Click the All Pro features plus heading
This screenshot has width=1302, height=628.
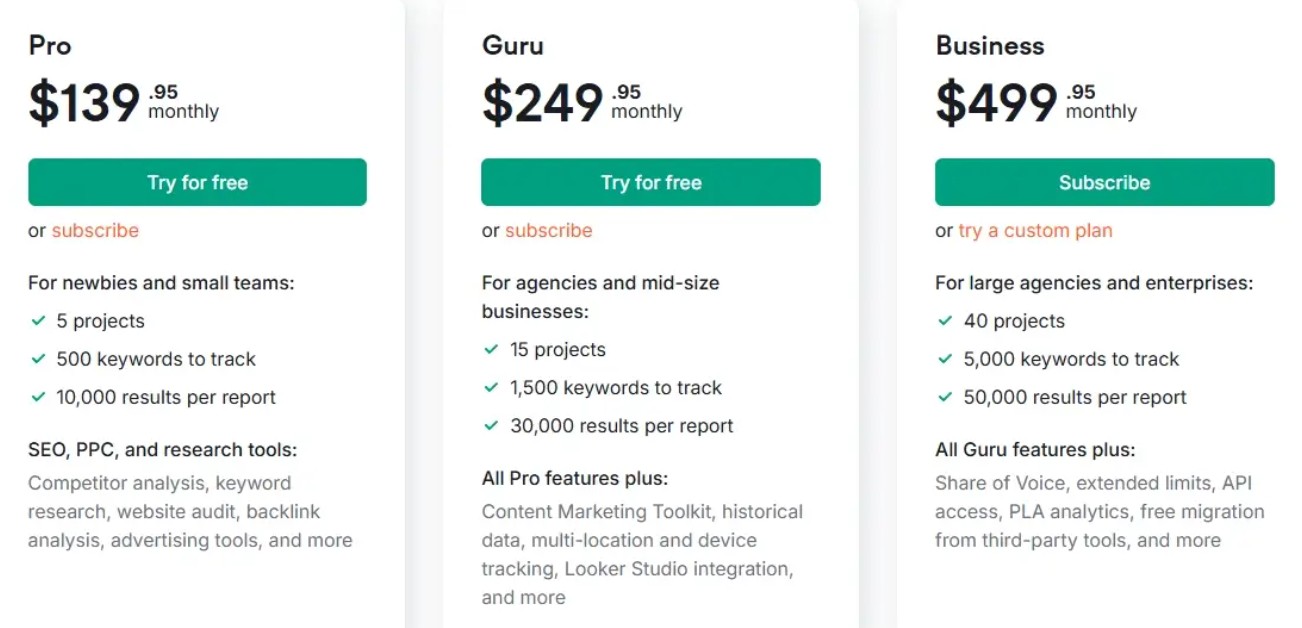pos(575,478)
